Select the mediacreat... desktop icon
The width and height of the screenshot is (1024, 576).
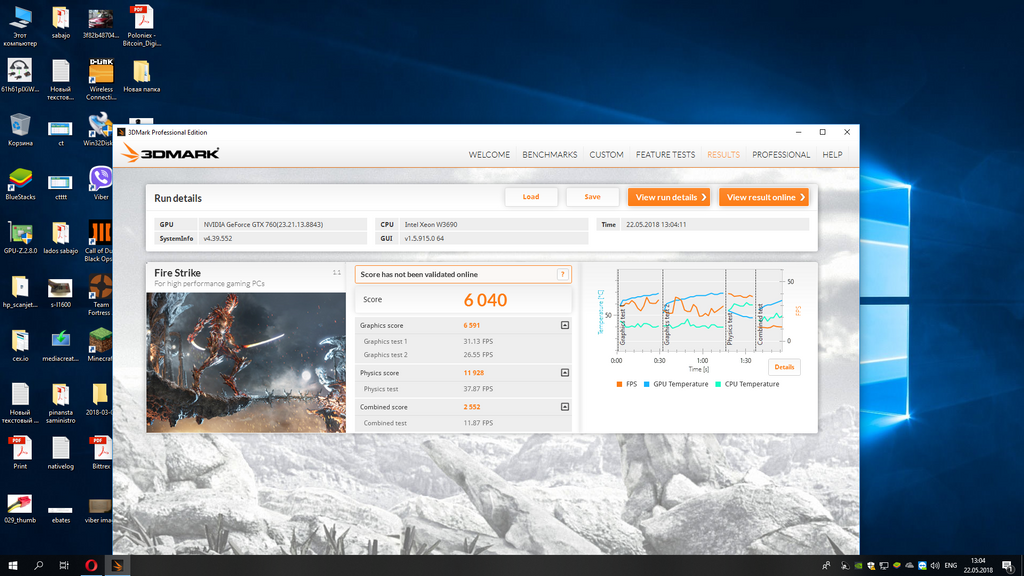point(61,345)
